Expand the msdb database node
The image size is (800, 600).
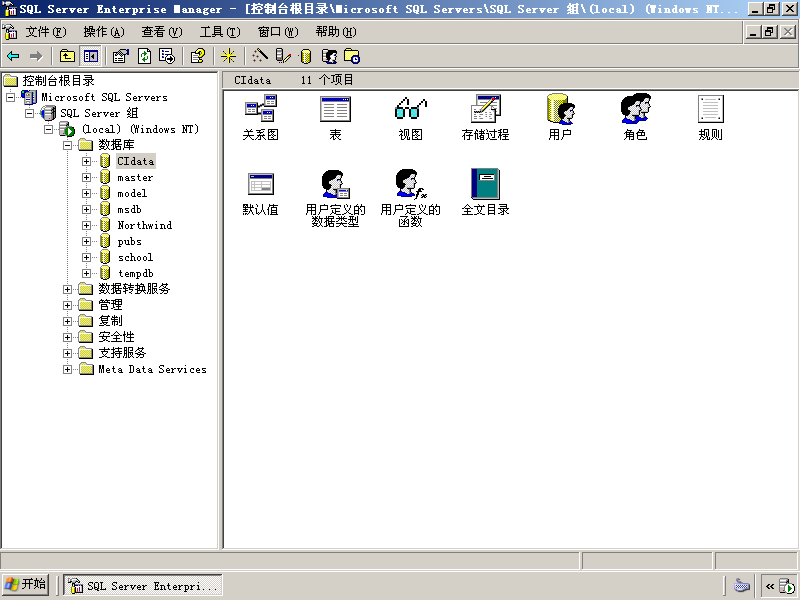(x=86, y=210)
